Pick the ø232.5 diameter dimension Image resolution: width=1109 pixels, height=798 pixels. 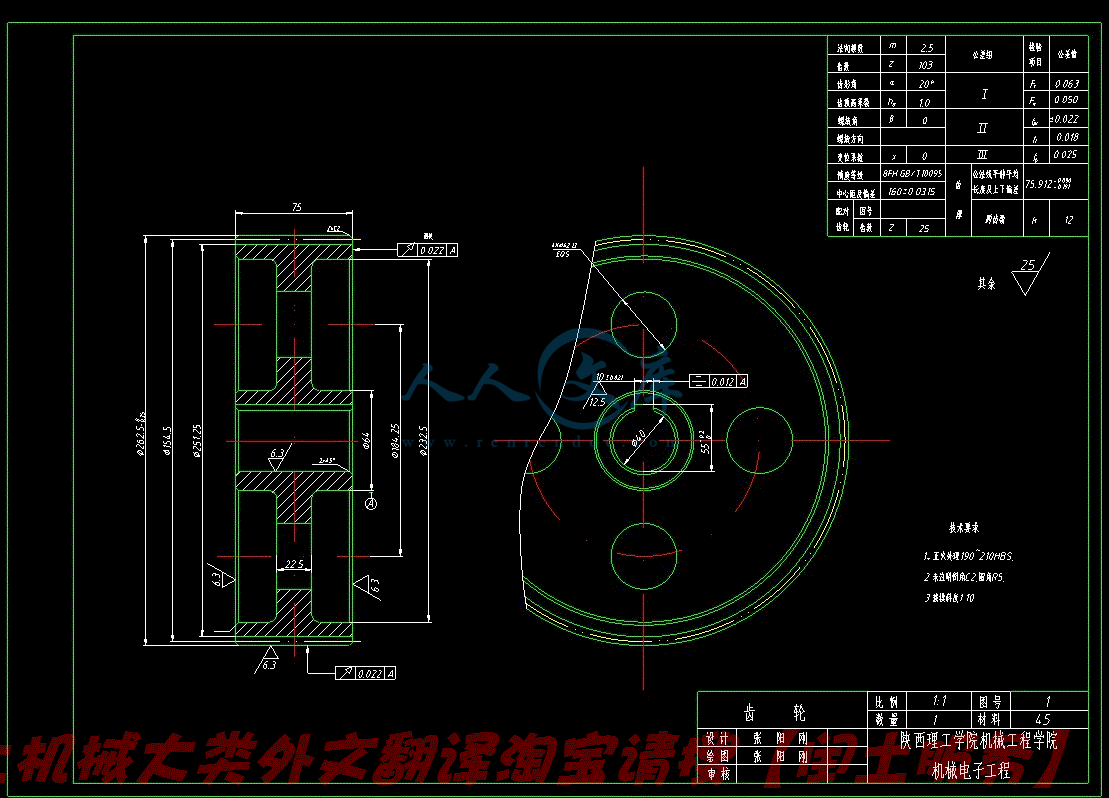tap(423, 440)
